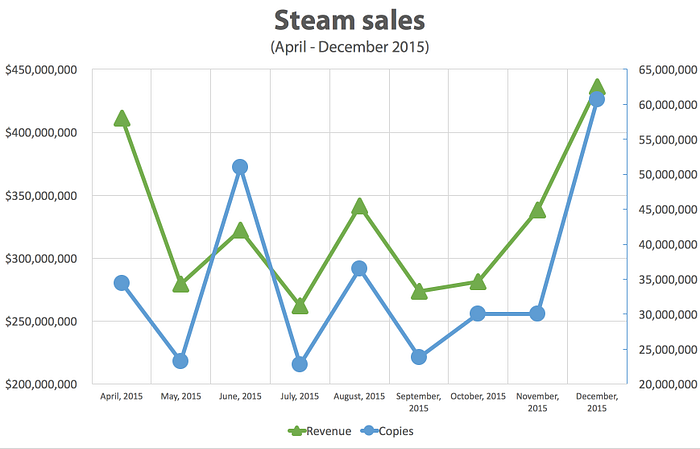The image size is (700, 449).
Task: Click the April - December 2015 subtitle
Action: pos(350,47)
